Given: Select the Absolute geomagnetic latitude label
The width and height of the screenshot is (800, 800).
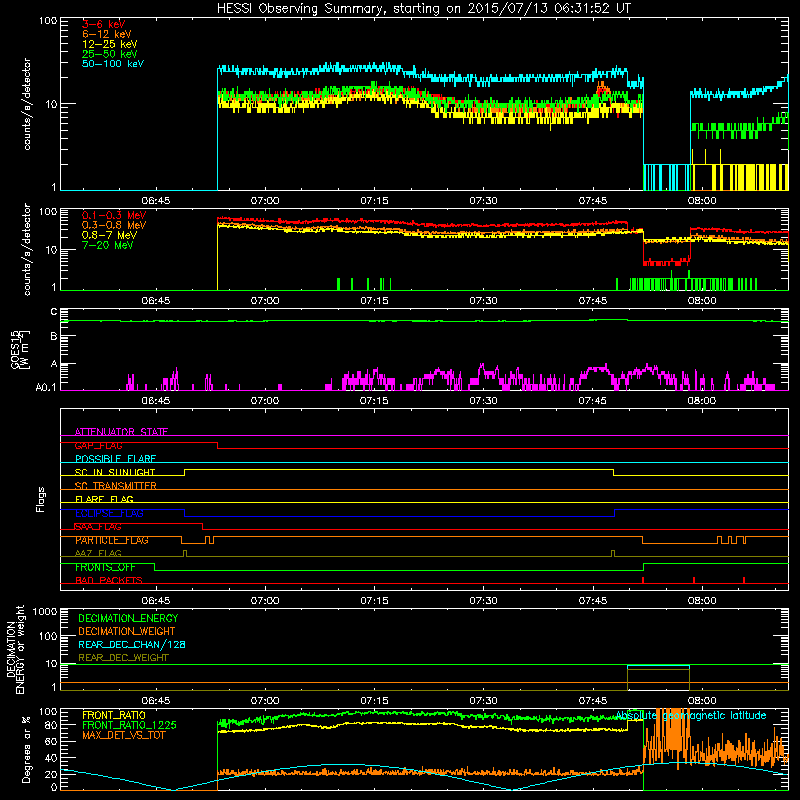Looking at the screenshot, I should pyautogui.click(x=691, y=715).
